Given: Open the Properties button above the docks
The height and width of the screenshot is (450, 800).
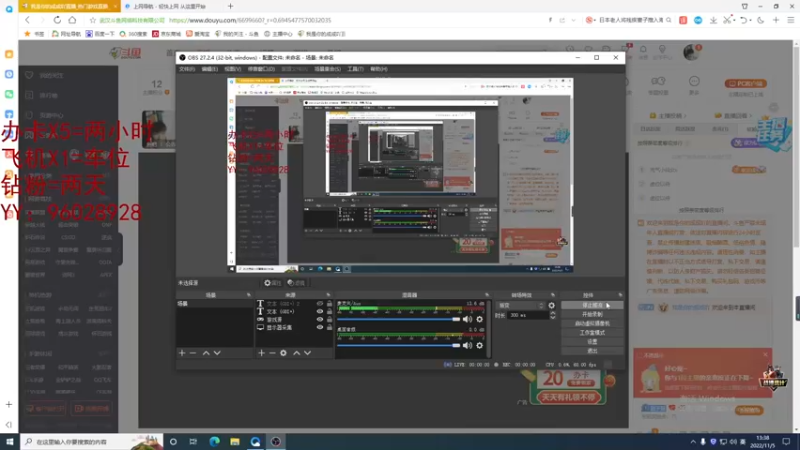Looking at the screenshot, I should 273,283.
